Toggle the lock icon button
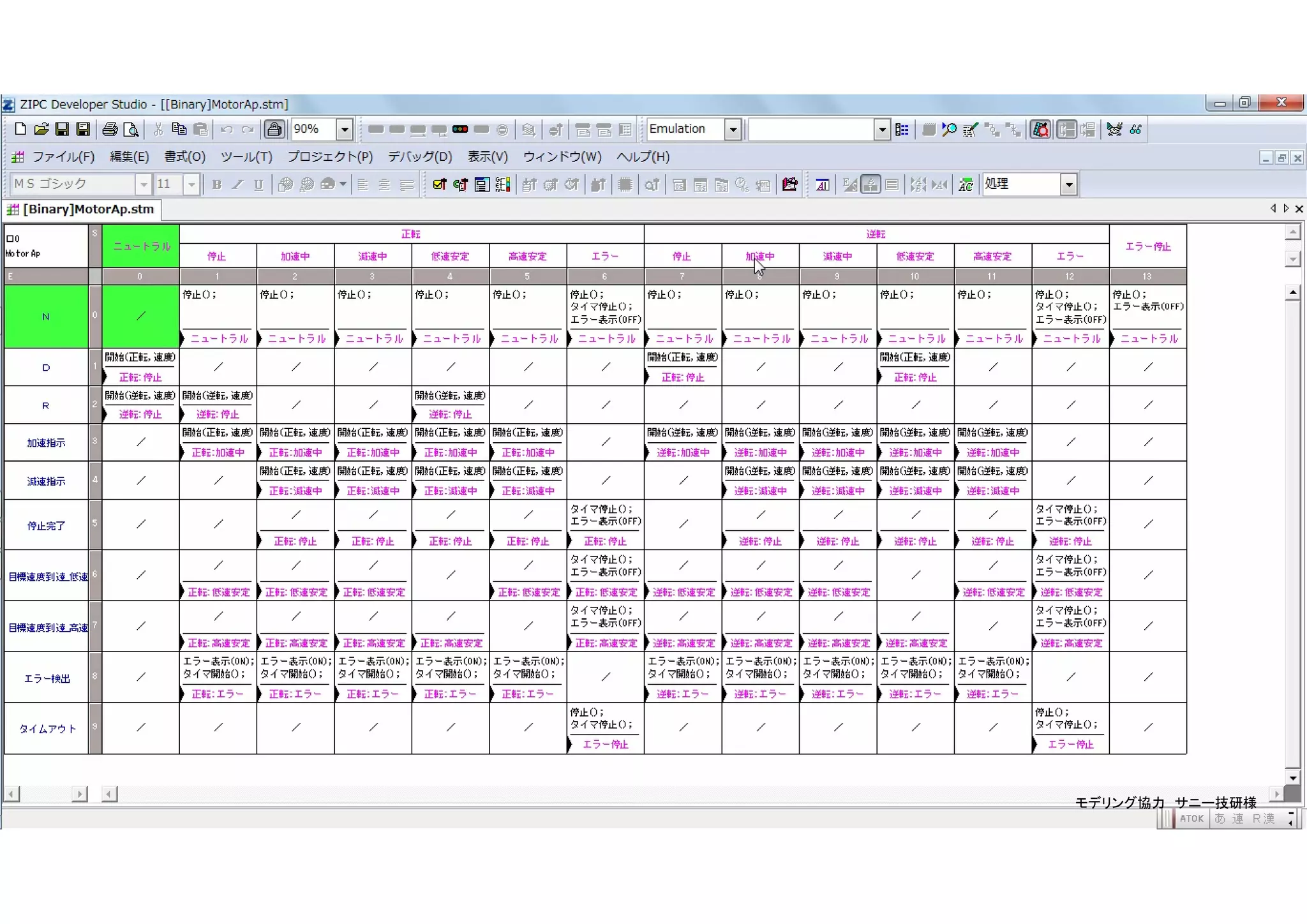This screenshot has width=1307, height=924. 274,130
